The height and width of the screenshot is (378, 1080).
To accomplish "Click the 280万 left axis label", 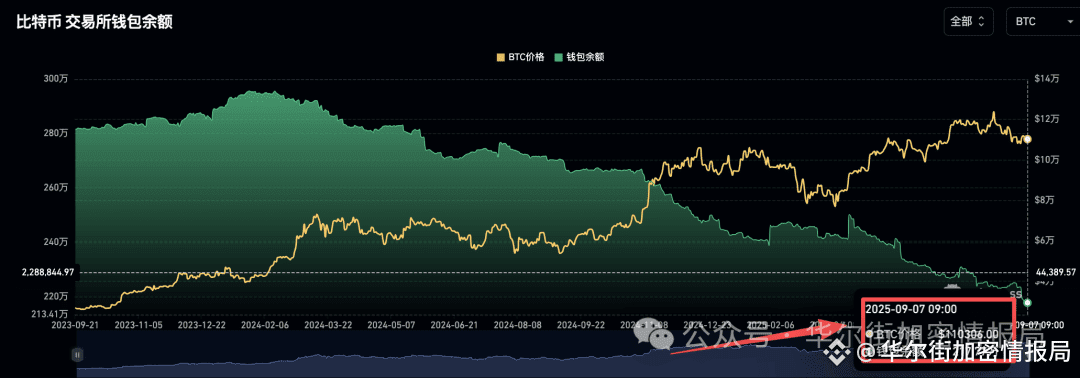I will [x=55, y=133].
